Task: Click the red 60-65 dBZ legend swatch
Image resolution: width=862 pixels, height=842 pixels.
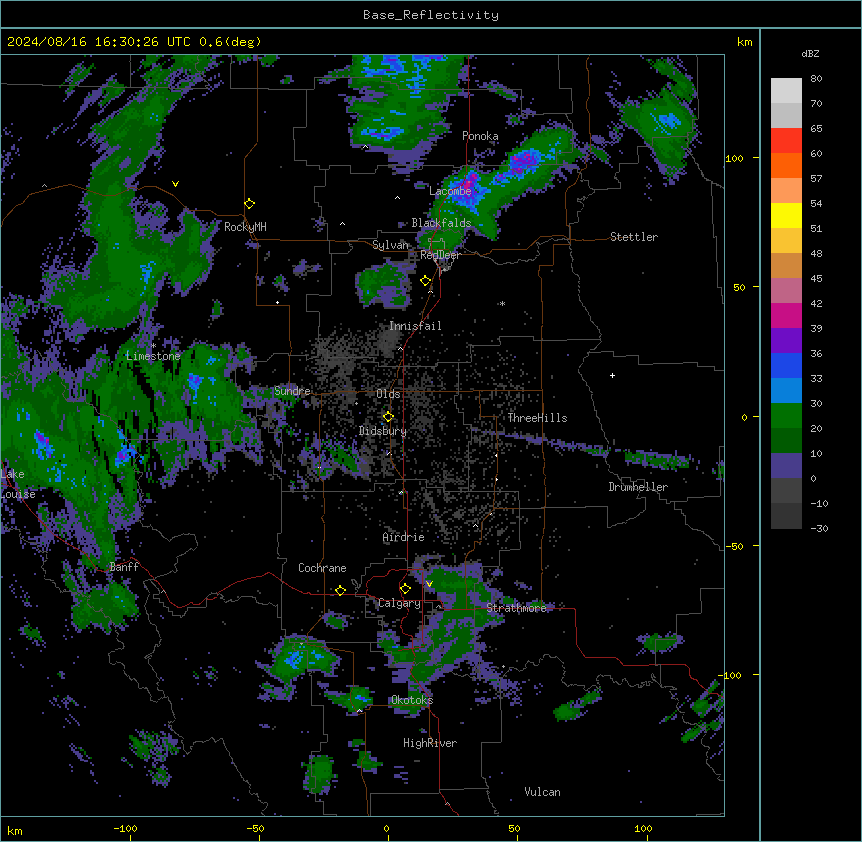Action: coord(786,141)
